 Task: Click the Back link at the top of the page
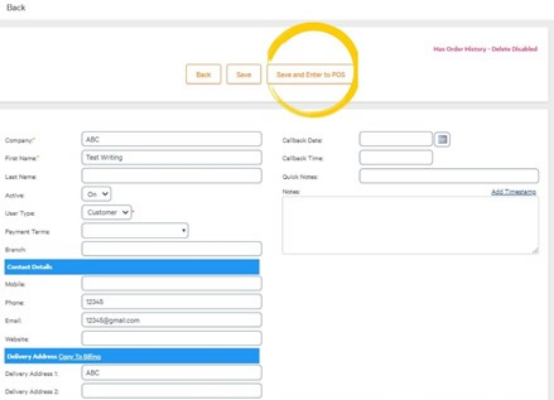pos(16,7)
